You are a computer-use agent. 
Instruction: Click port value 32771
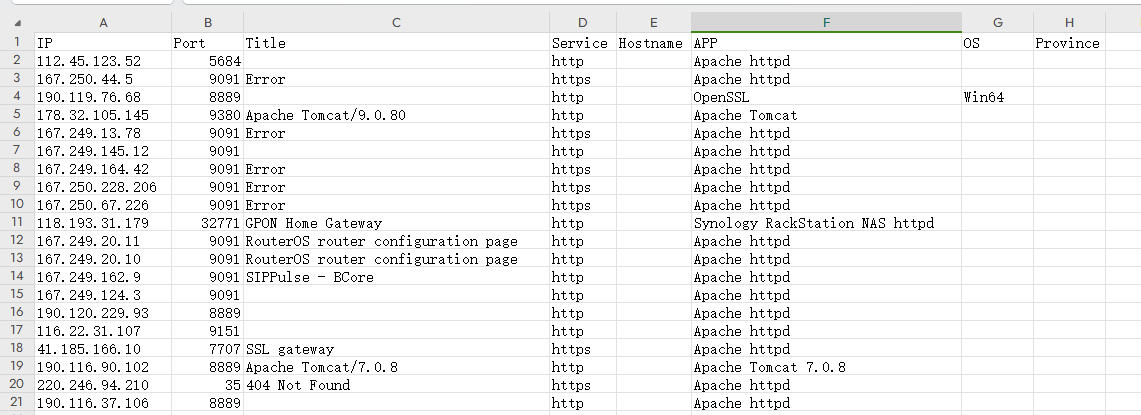point(207,223)
